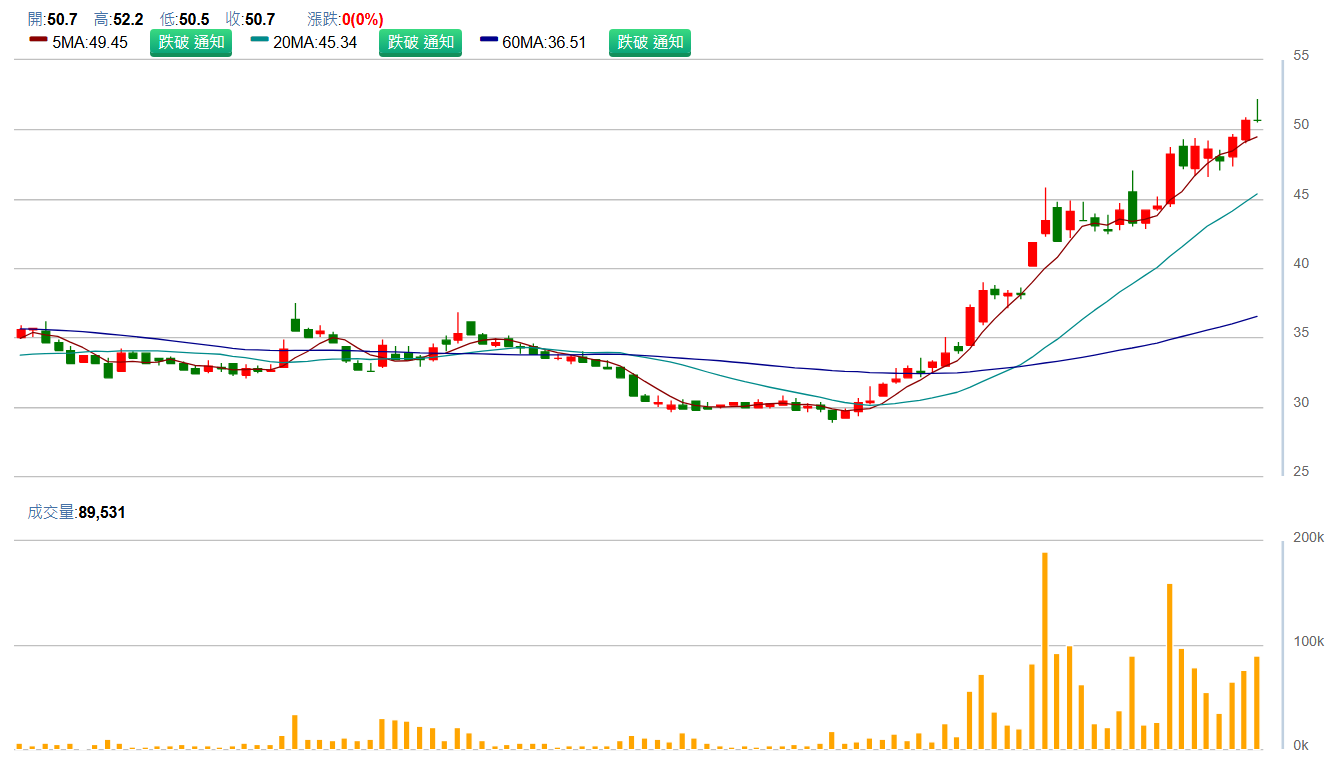1339x758 pixels.
Task: Click the 跌破 通知 button beside 60MA
Action: click(x=650, y=42)
